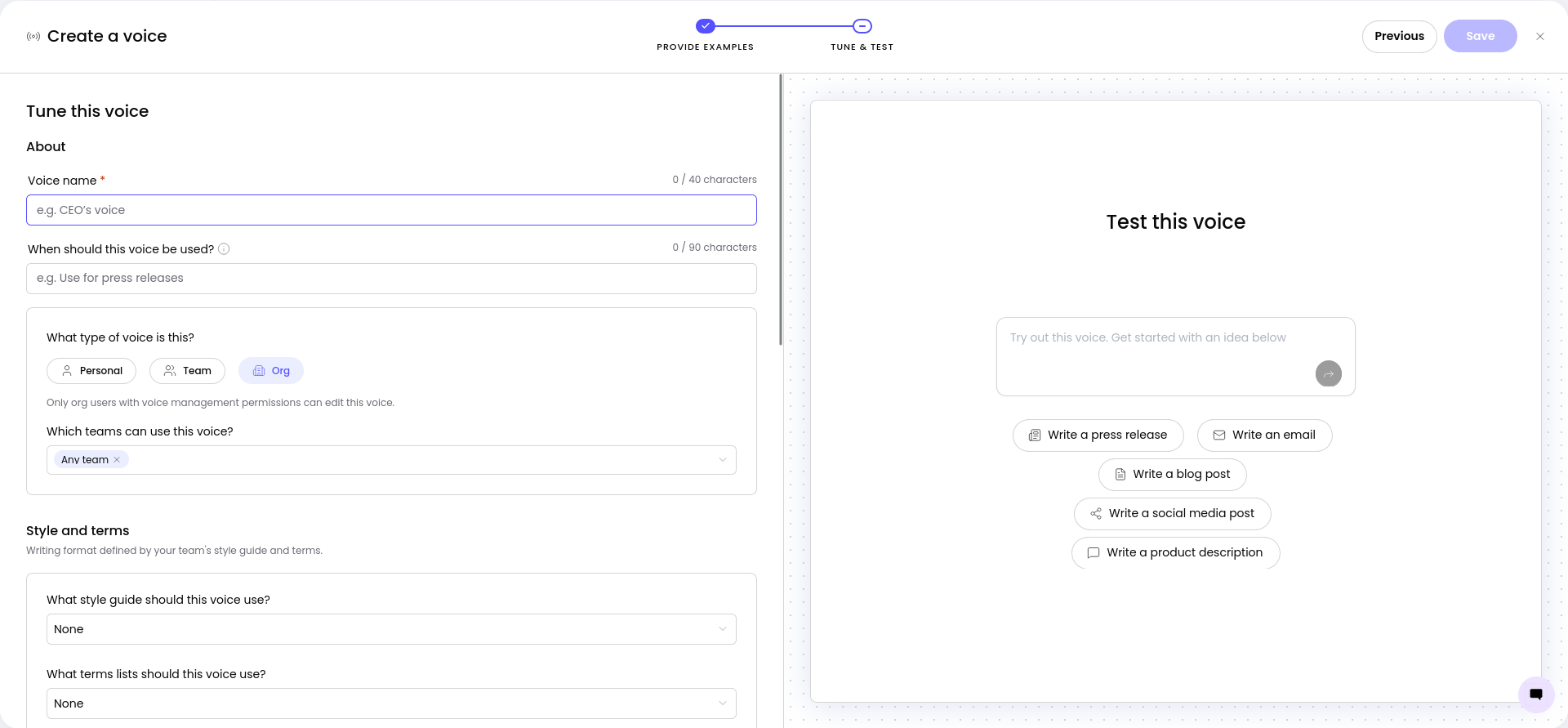Choose Write a press release suggestion
The image size is (1568, 728).
click(x=1098, y=435)
